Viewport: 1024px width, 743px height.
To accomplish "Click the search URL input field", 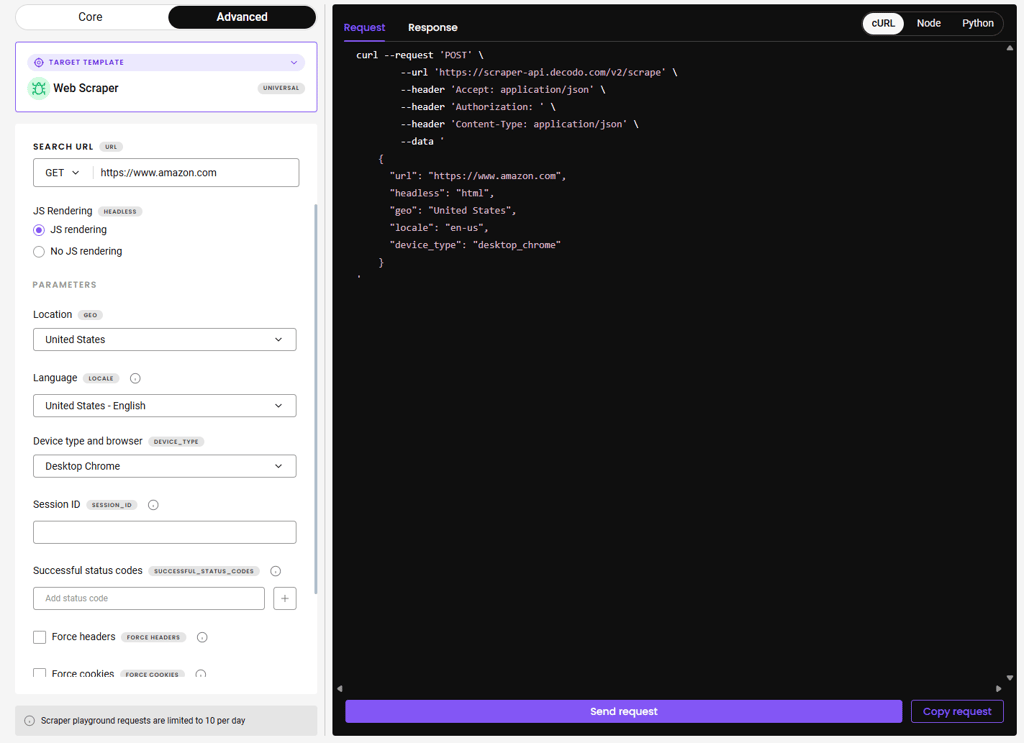I will pyautogui.click(x=196, y=172).
